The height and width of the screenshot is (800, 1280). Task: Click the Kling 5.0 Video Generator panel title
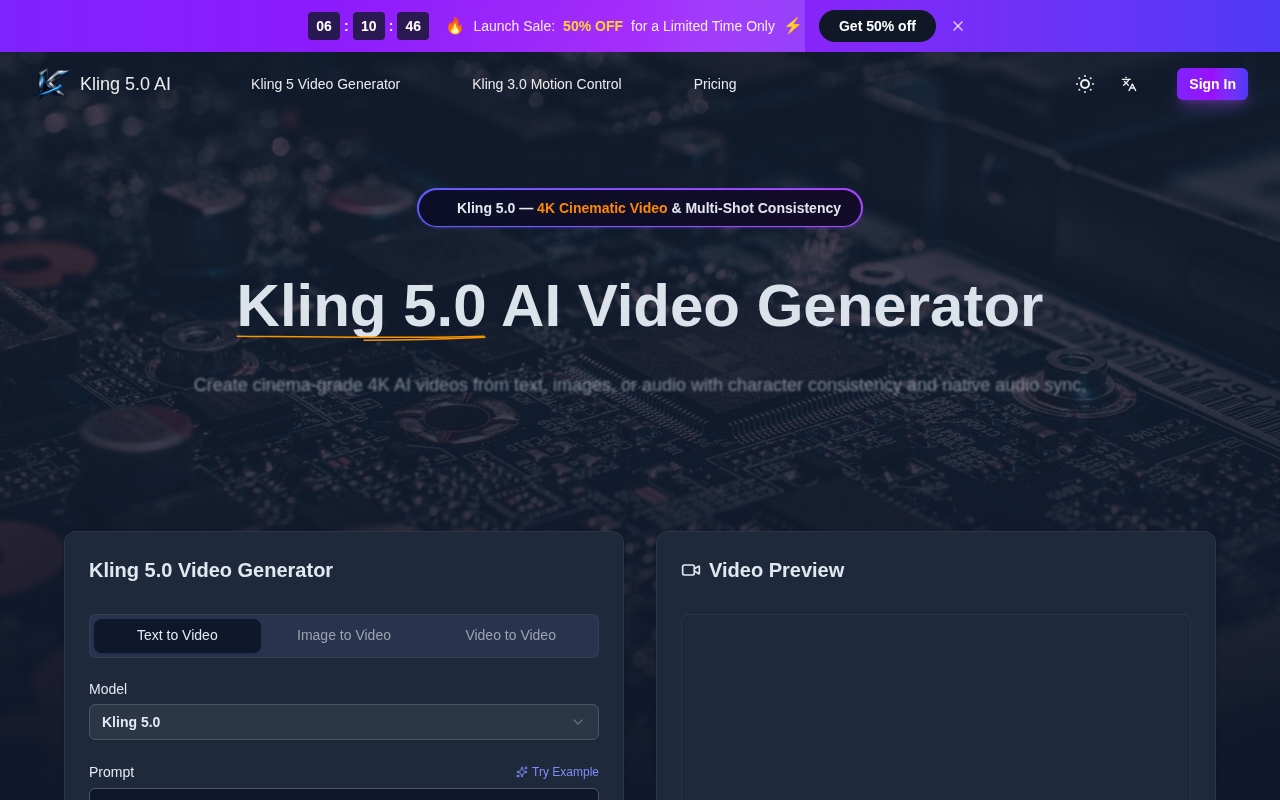(211, 570)
